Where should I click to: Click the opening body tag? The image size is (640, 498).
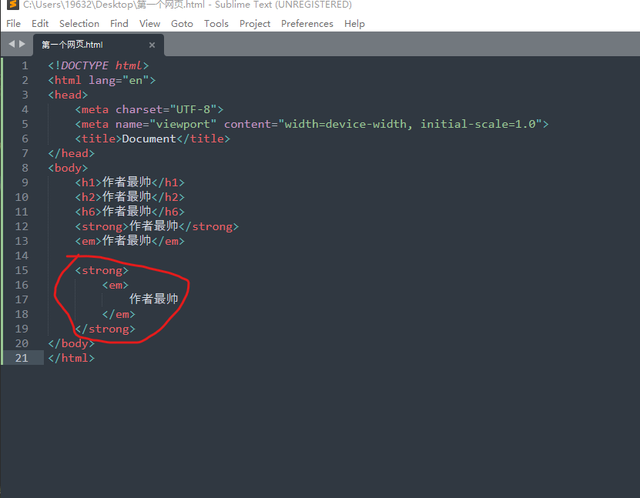[x=68, y=168]
